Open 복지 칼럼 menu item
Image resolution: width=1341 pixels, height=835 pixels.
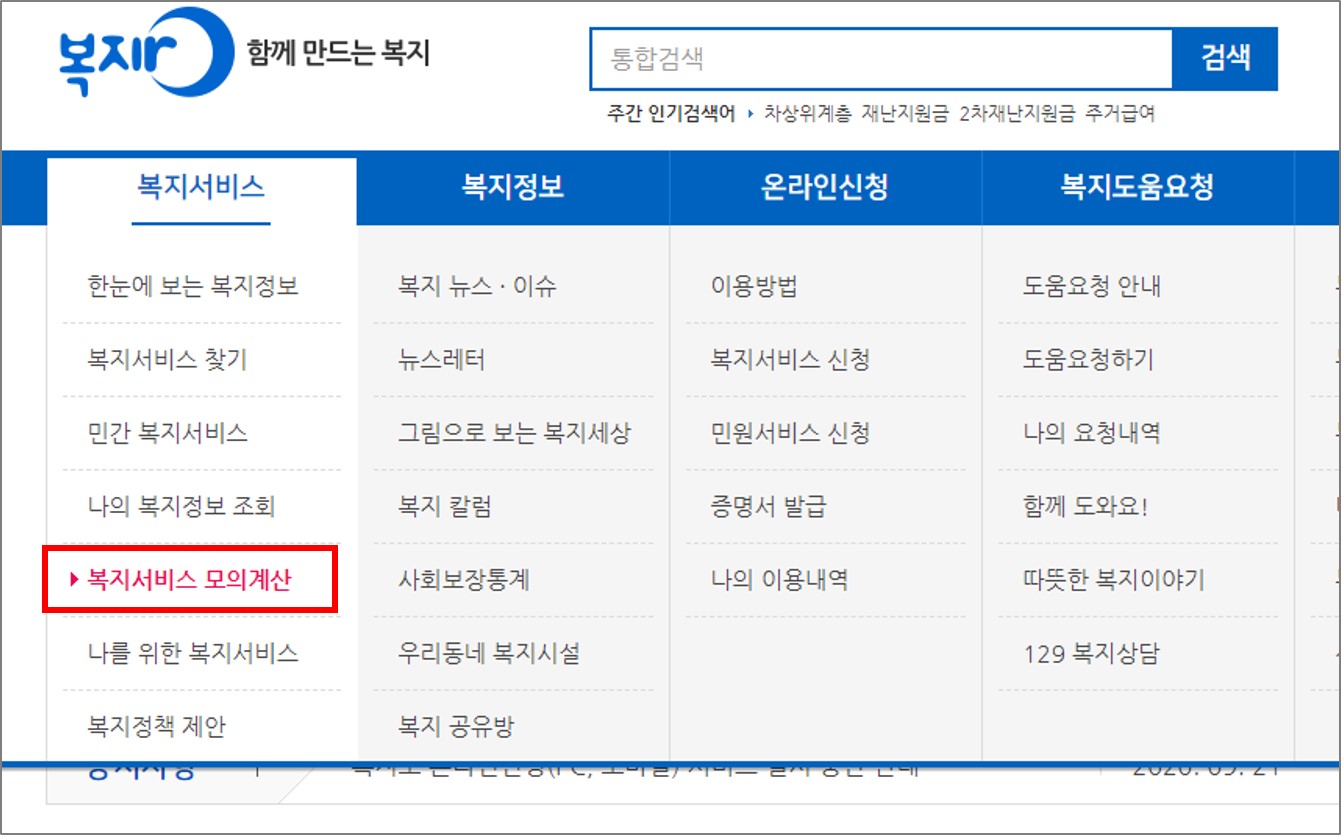pos(445,506)
